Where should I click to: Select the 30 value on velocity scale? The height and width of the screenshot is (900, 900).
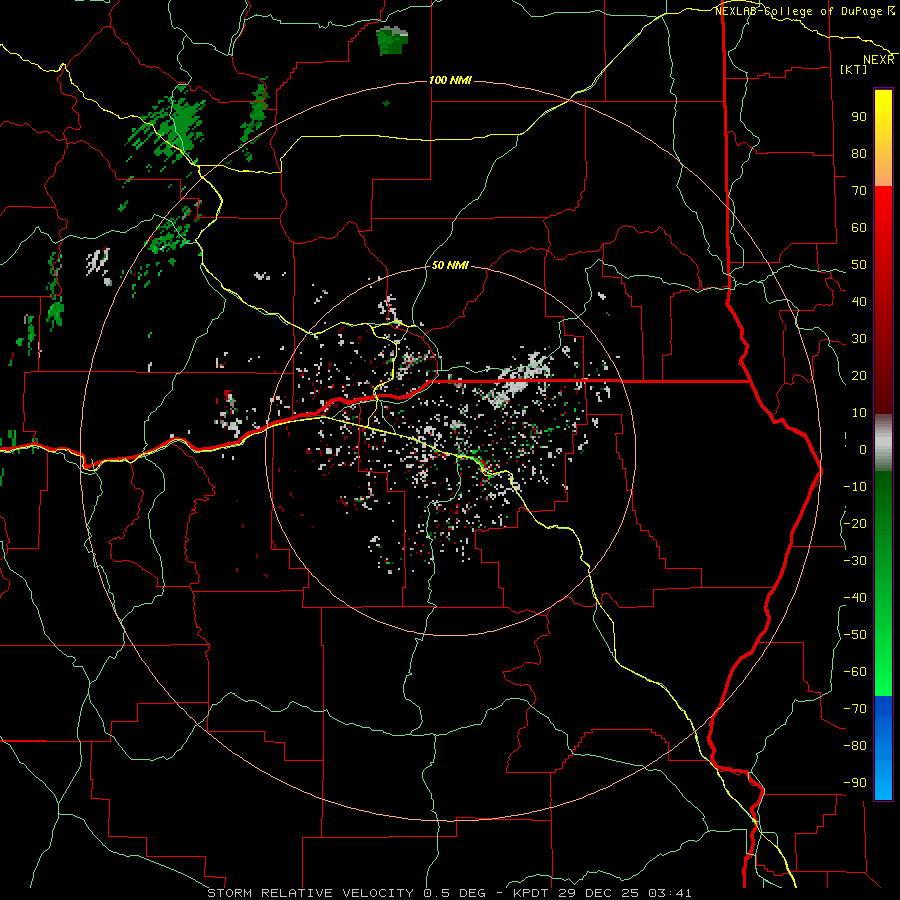tap(859, 339)
